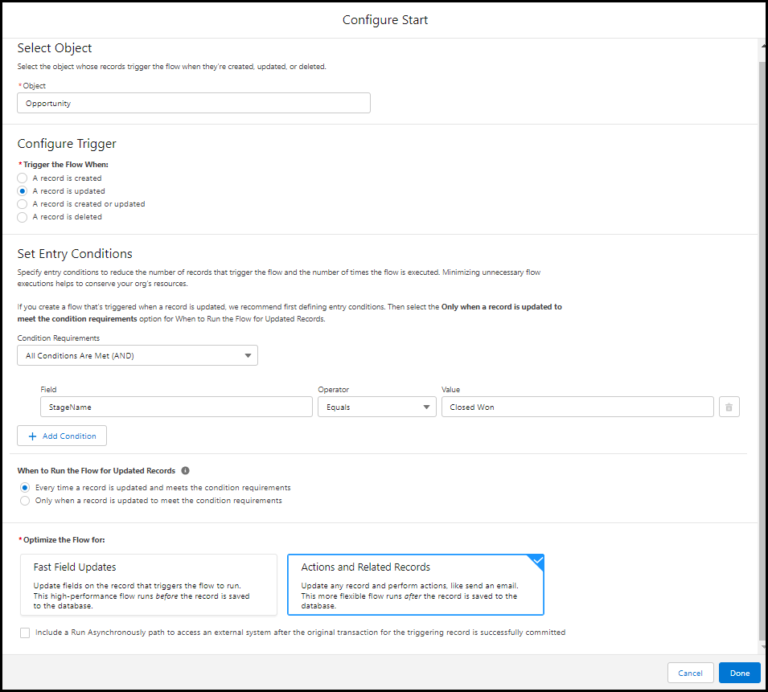Select 'A record is created' radio button
The height and width of the screenshot is (692, 768).
(x=22, y=178)
